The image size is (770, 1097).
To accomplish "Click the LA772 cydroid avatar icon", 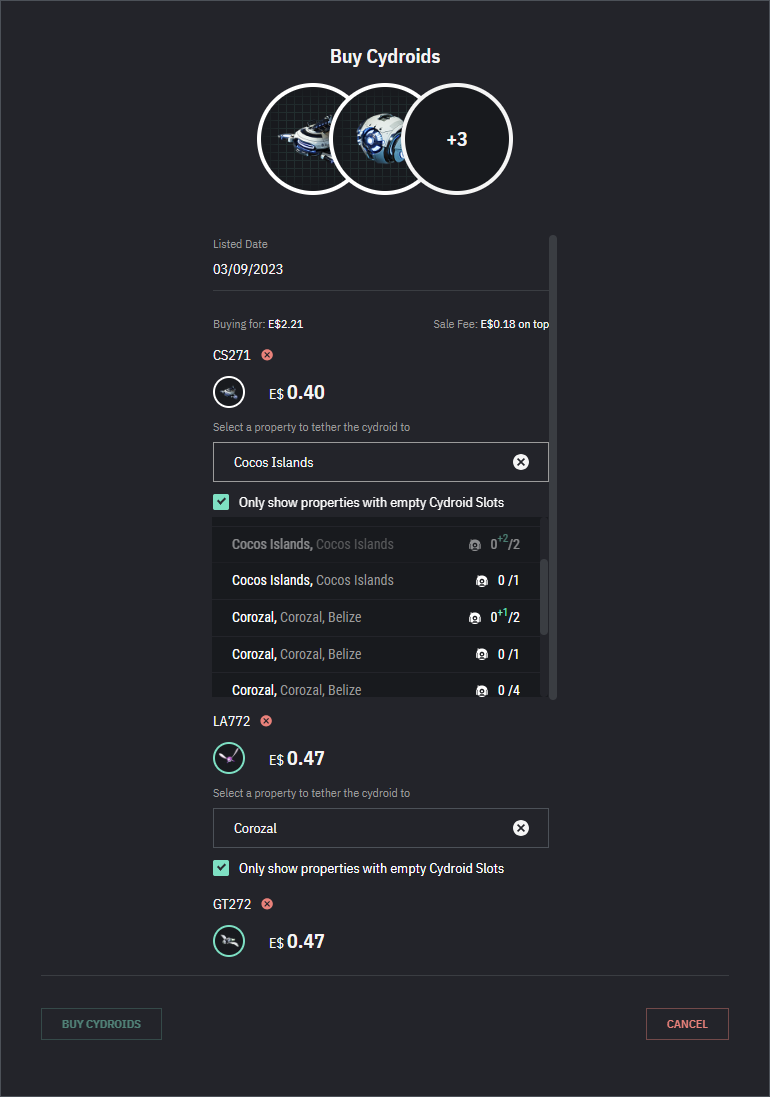I will 229,758.
